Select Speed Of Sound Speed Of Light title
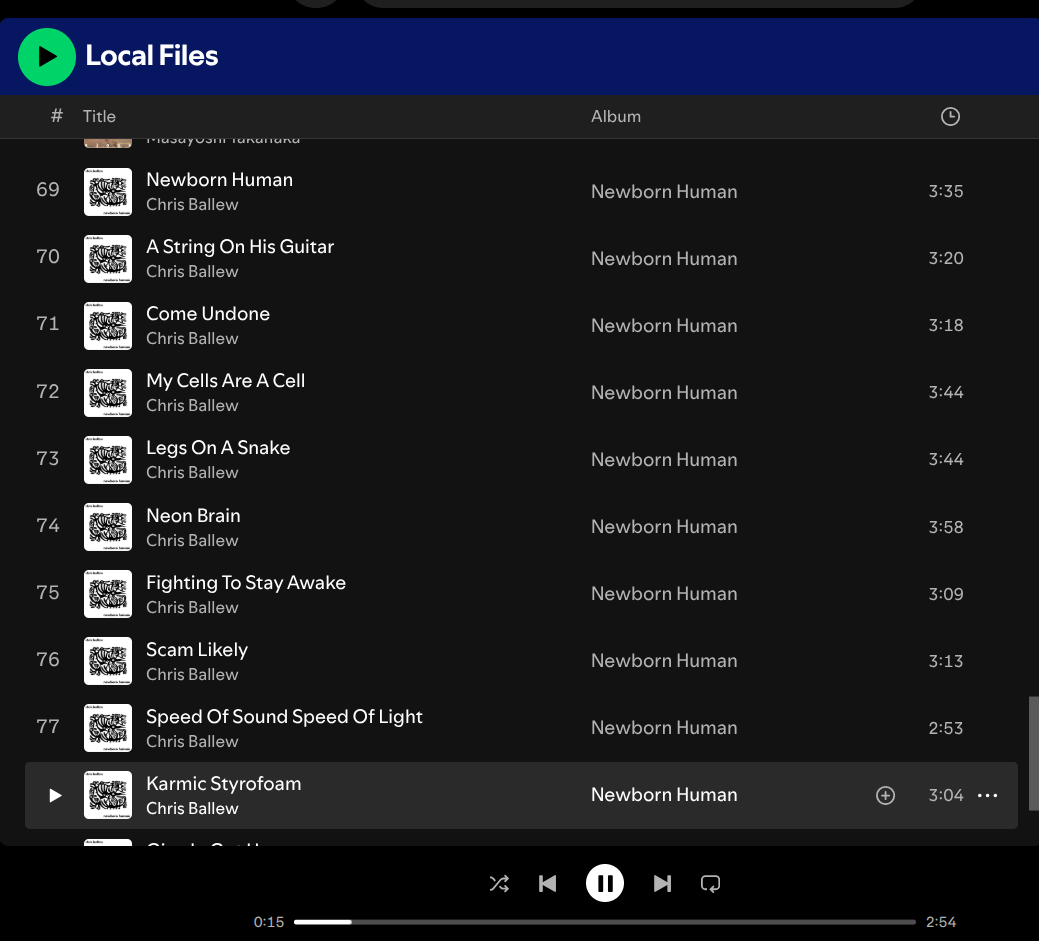 click(284, 716)
